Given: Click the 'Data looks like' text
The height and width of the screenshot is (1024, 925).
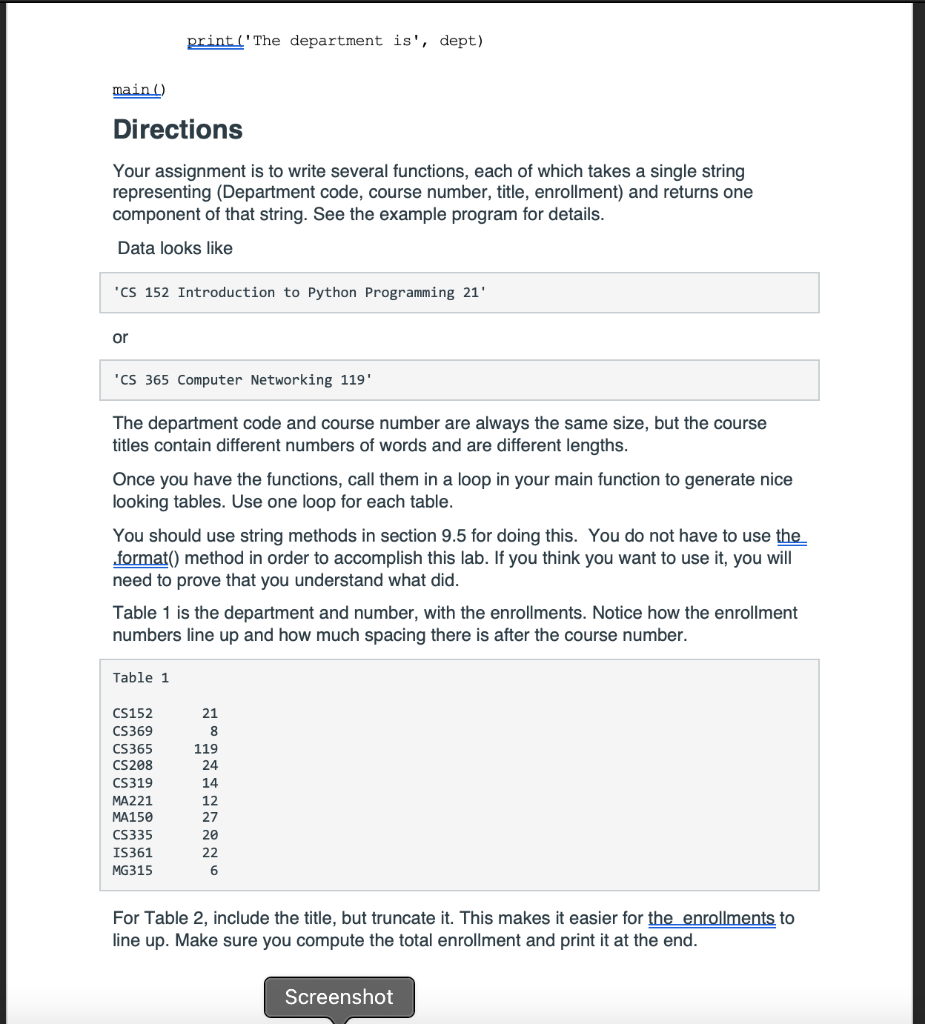Looking at the screenshot, I should (x=175, y=248).
